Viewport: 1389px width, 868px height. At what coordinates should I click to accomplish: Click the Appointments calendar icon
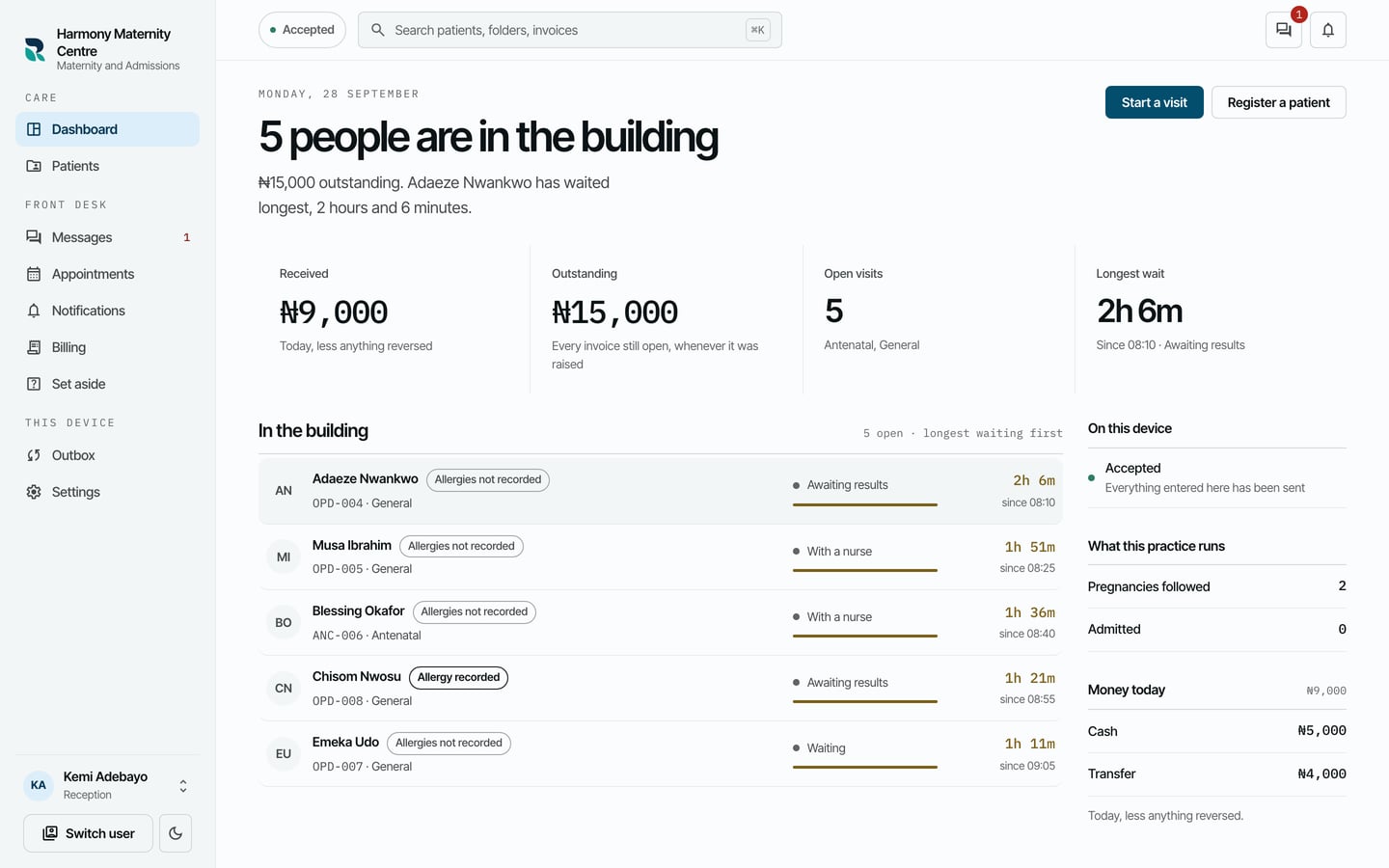tap(34, 274)
